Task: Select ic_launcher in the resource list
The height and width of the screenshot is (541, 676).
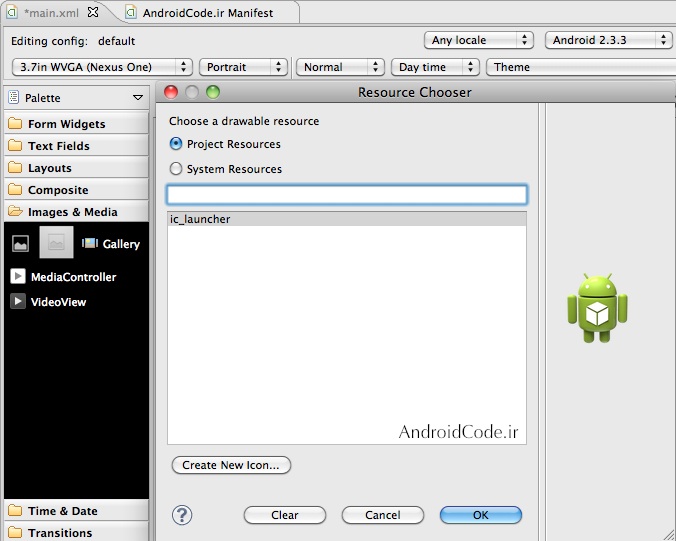Action: point(346,219)
